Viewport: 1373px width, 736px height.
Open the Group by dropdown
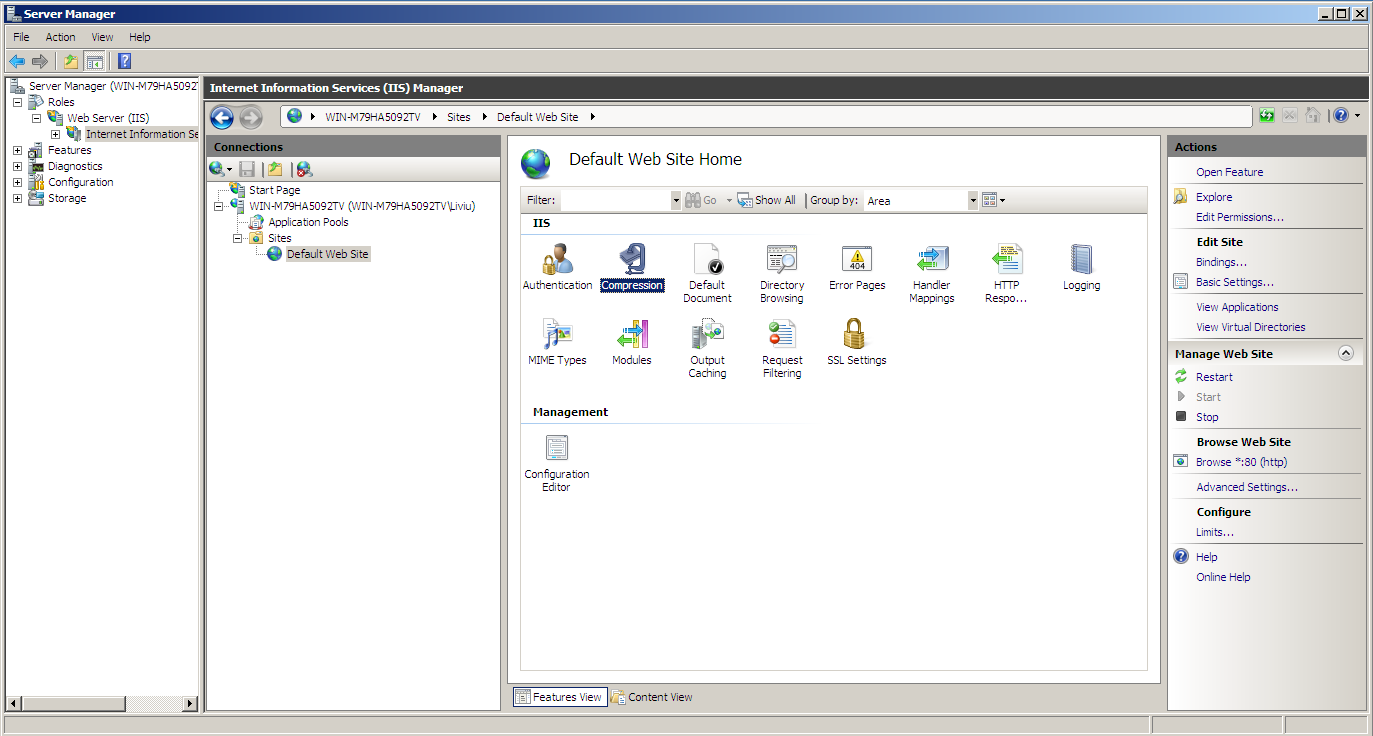(972, 200)
